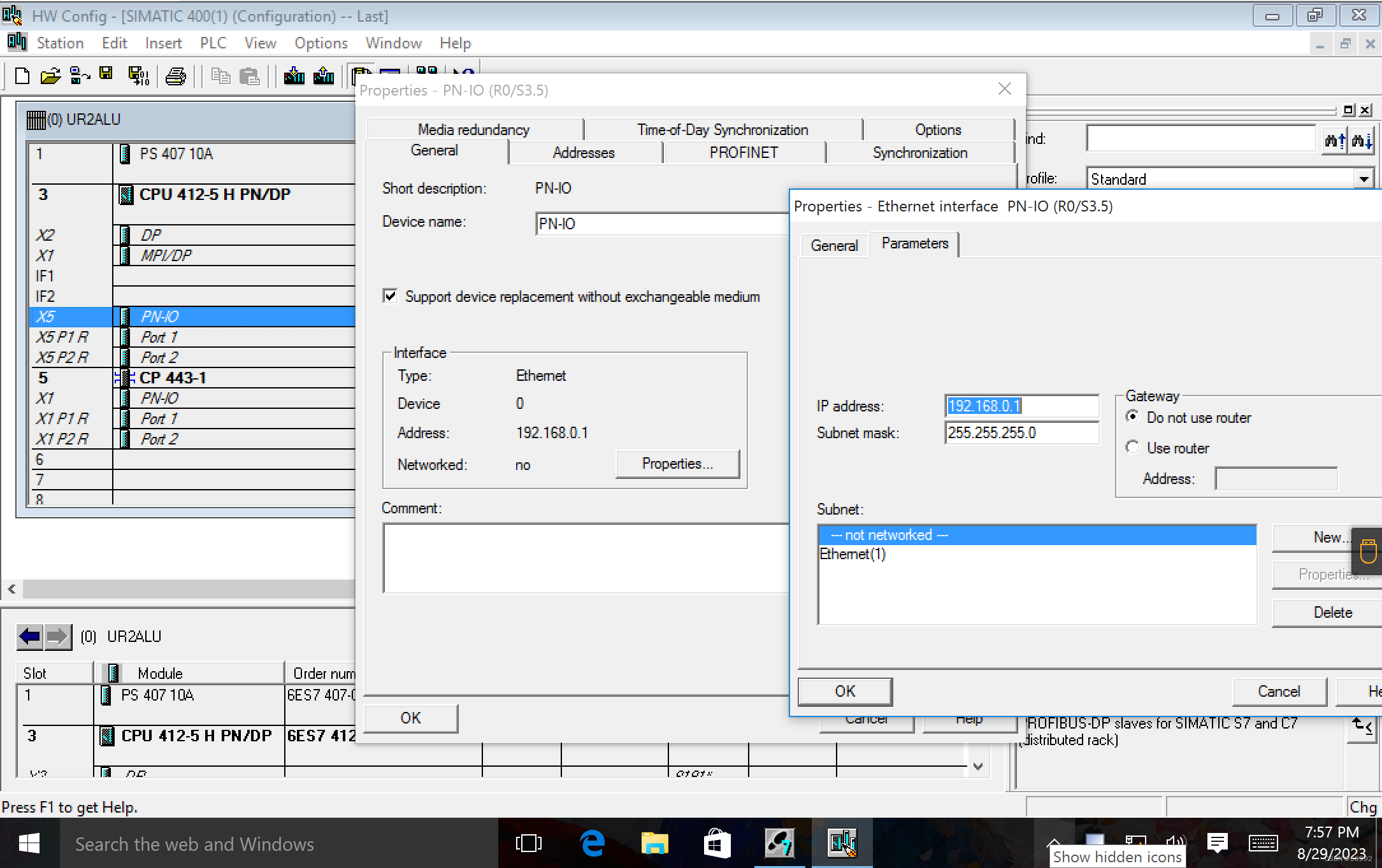Select CP 443-1 row in rack
This screenshot has height=868, width=1382.
tap(173, 378)
